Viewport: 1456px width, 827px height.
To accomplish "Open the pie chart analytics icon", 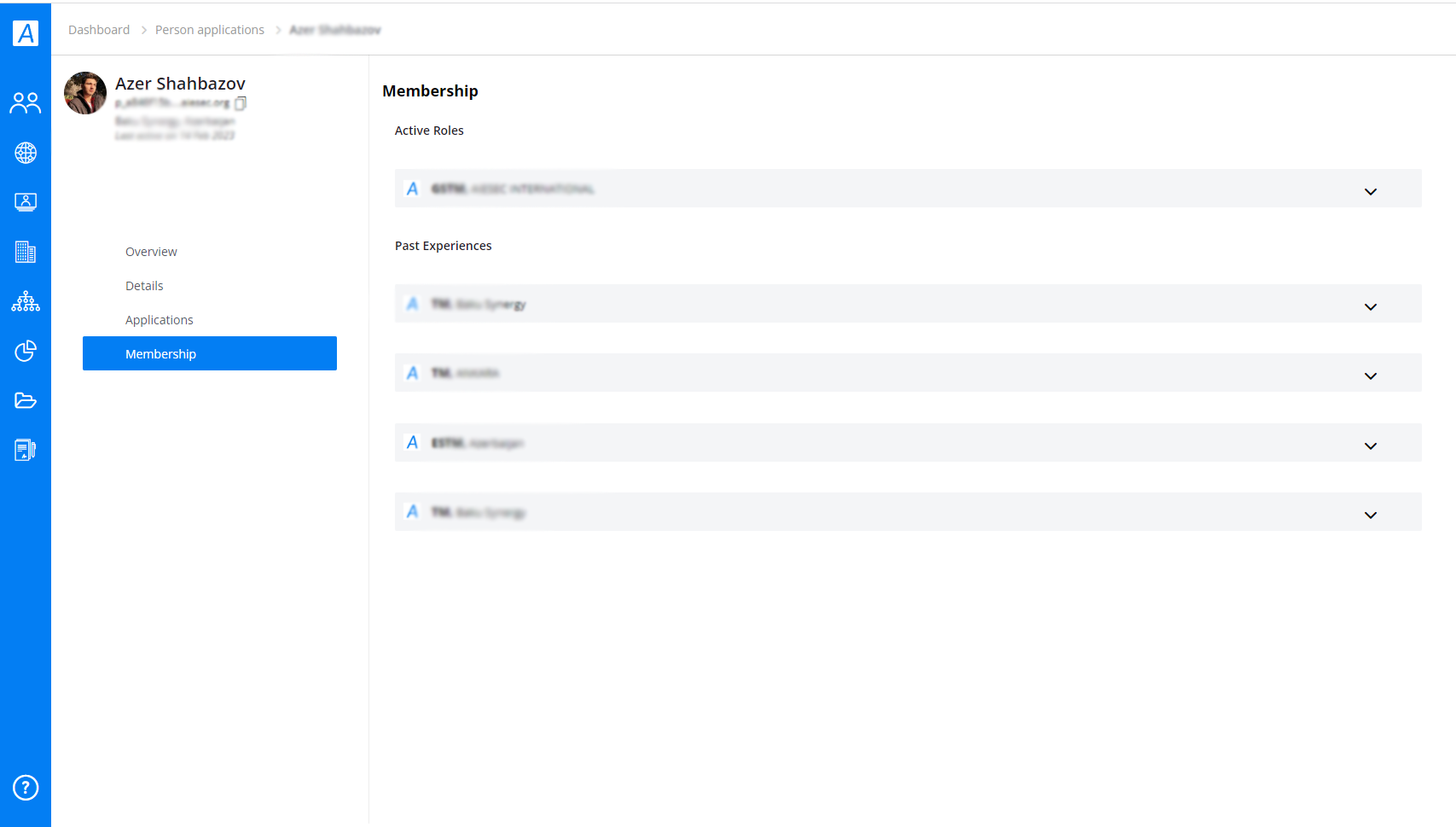I will (x=26, y=351).
